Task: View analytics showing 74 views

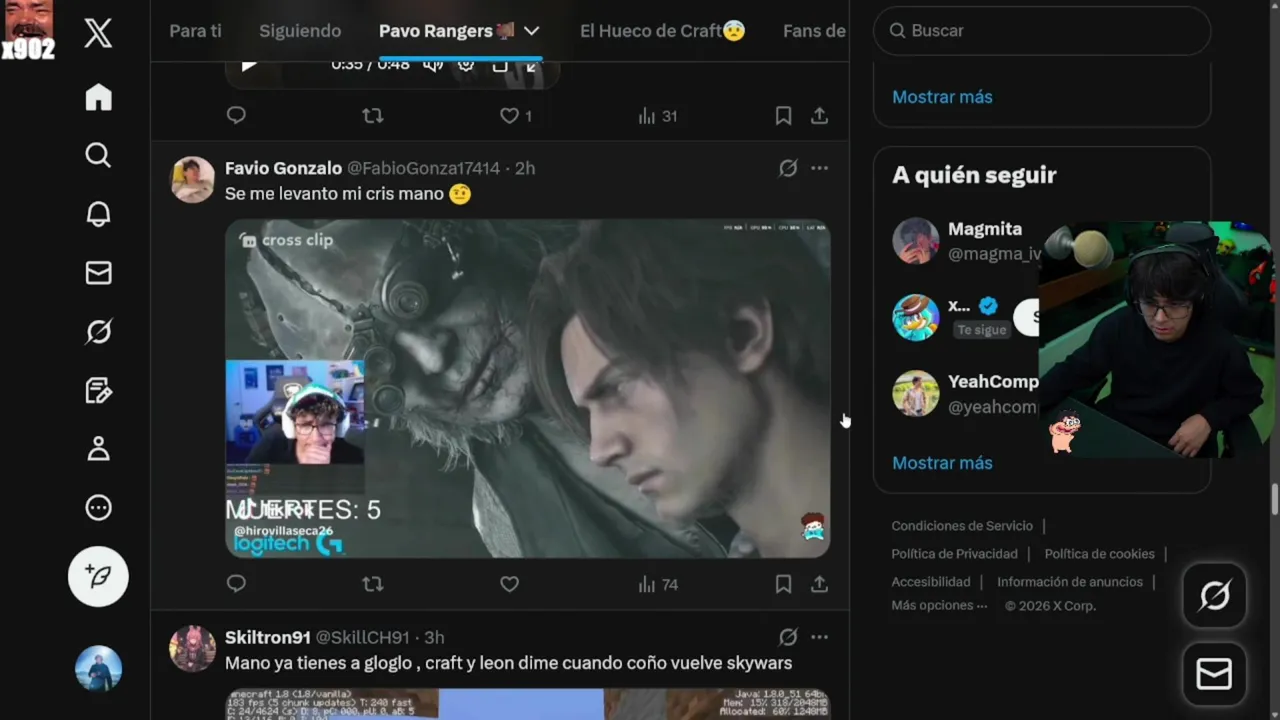Action: pos(658,584)
